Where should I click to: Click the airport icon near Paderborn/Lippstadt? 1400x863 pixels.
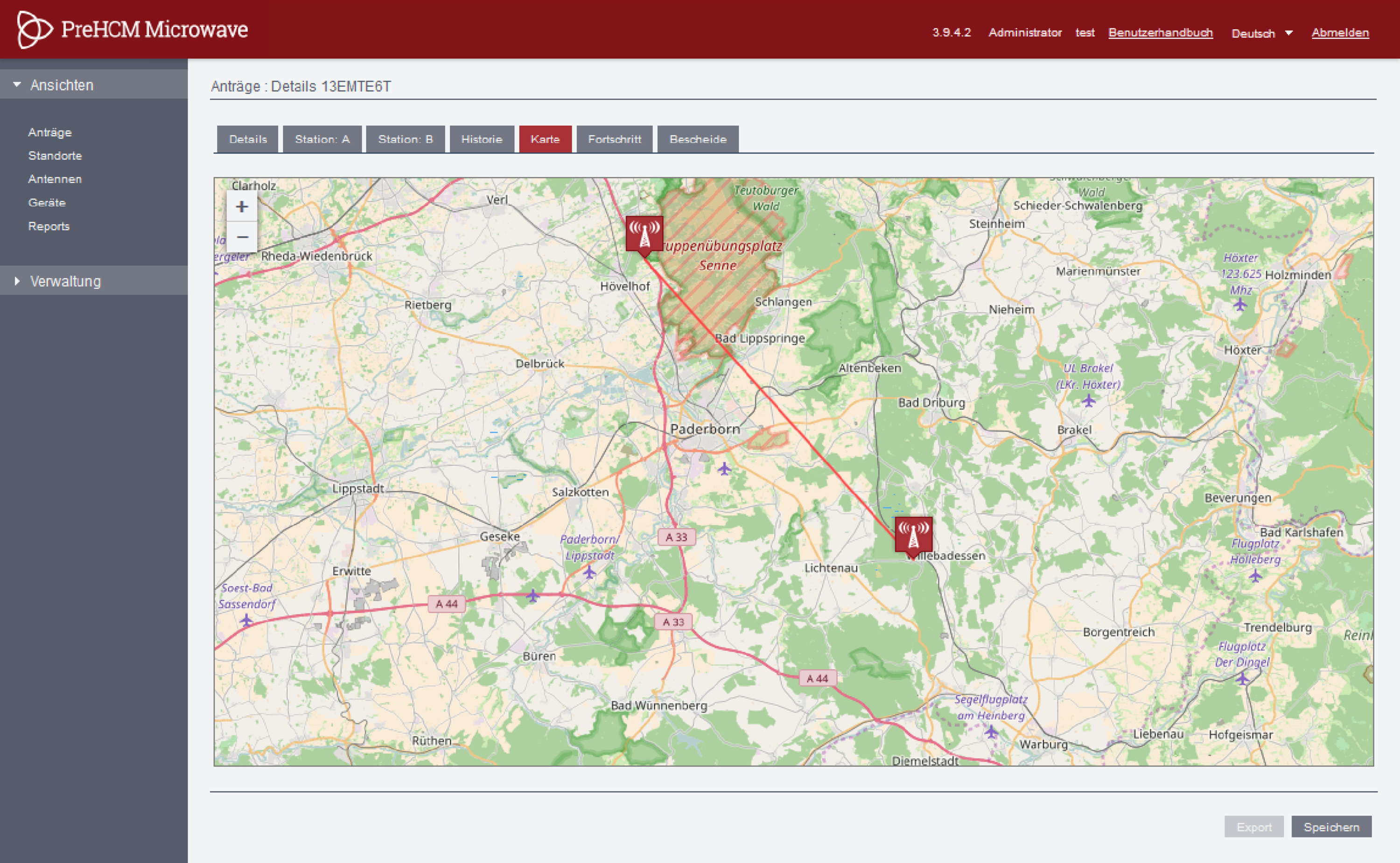(x=589, y=572)
